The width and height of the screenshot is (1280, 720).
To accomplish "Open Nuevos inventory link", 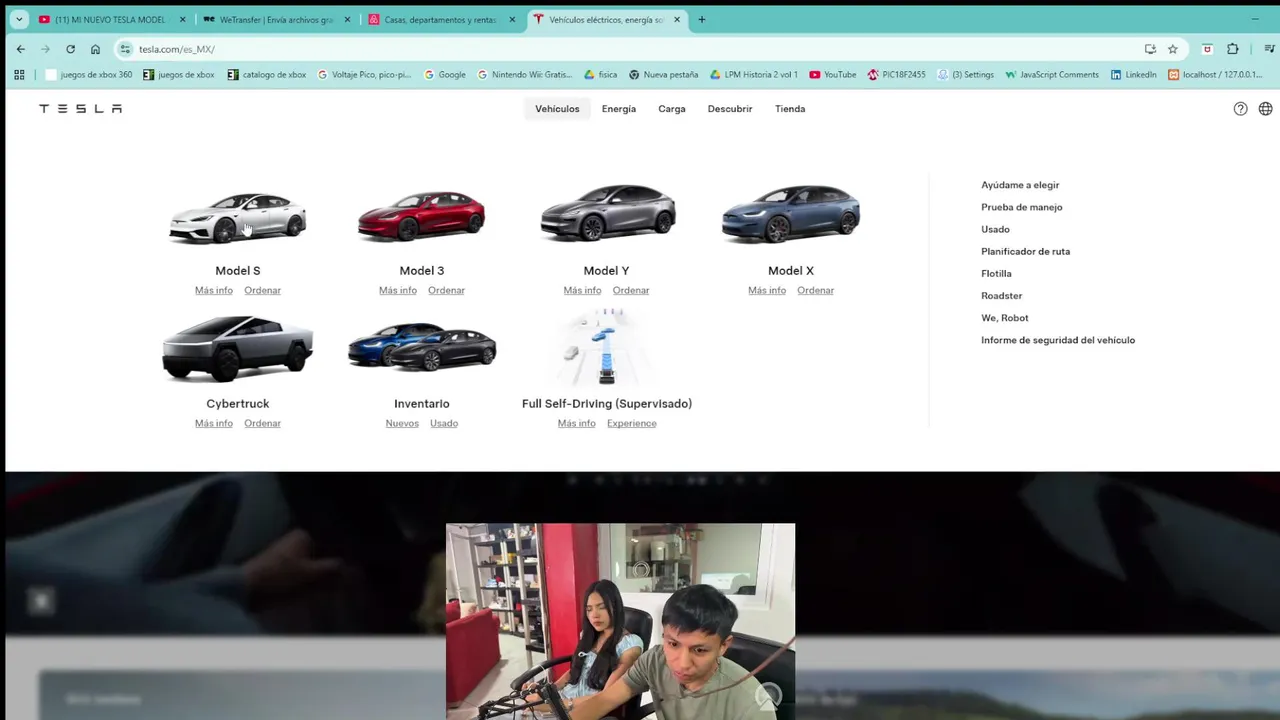I will [402, 423].
